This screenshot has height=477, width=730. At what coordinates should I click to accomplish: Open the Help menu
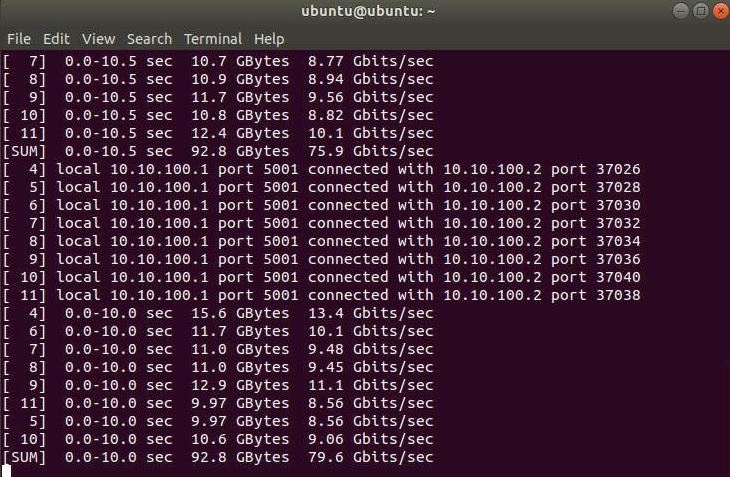[269, 39]
